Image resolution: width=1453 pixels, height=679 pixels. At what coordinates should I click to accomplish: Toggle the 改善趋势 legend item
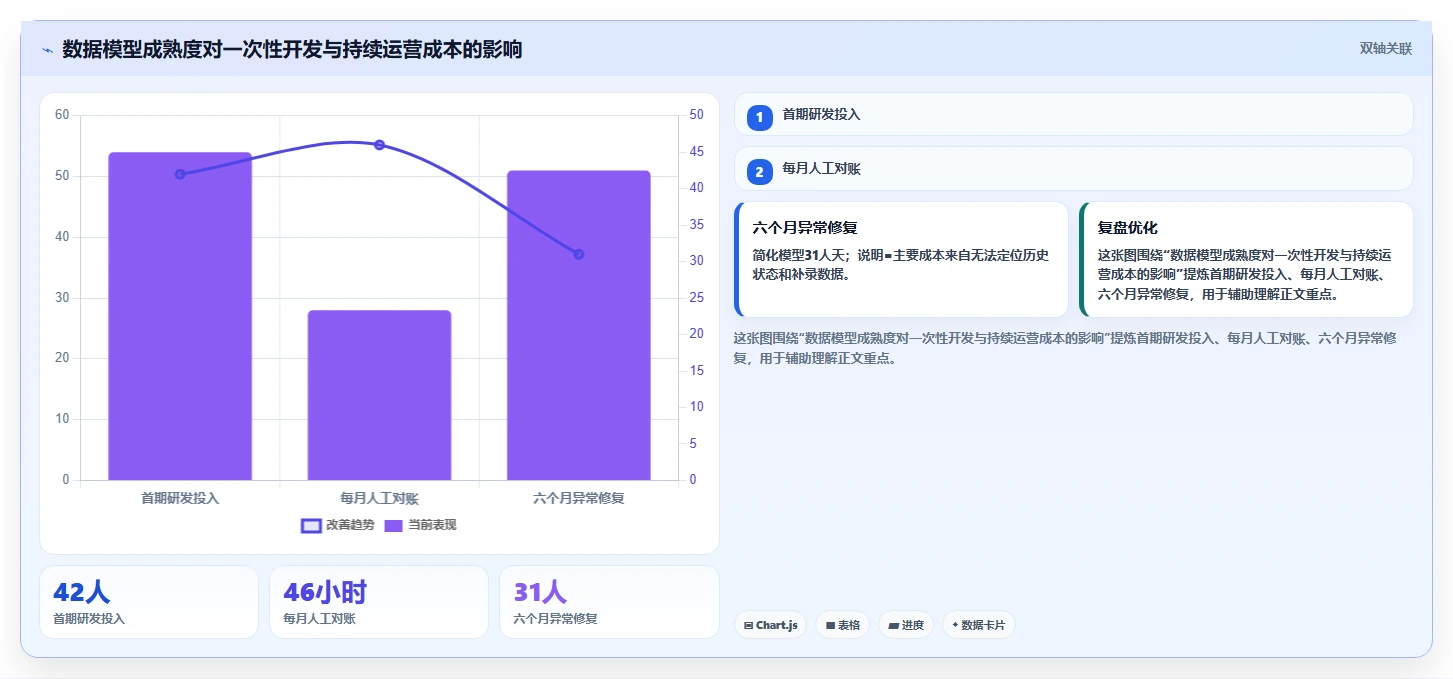coord(338,525)
